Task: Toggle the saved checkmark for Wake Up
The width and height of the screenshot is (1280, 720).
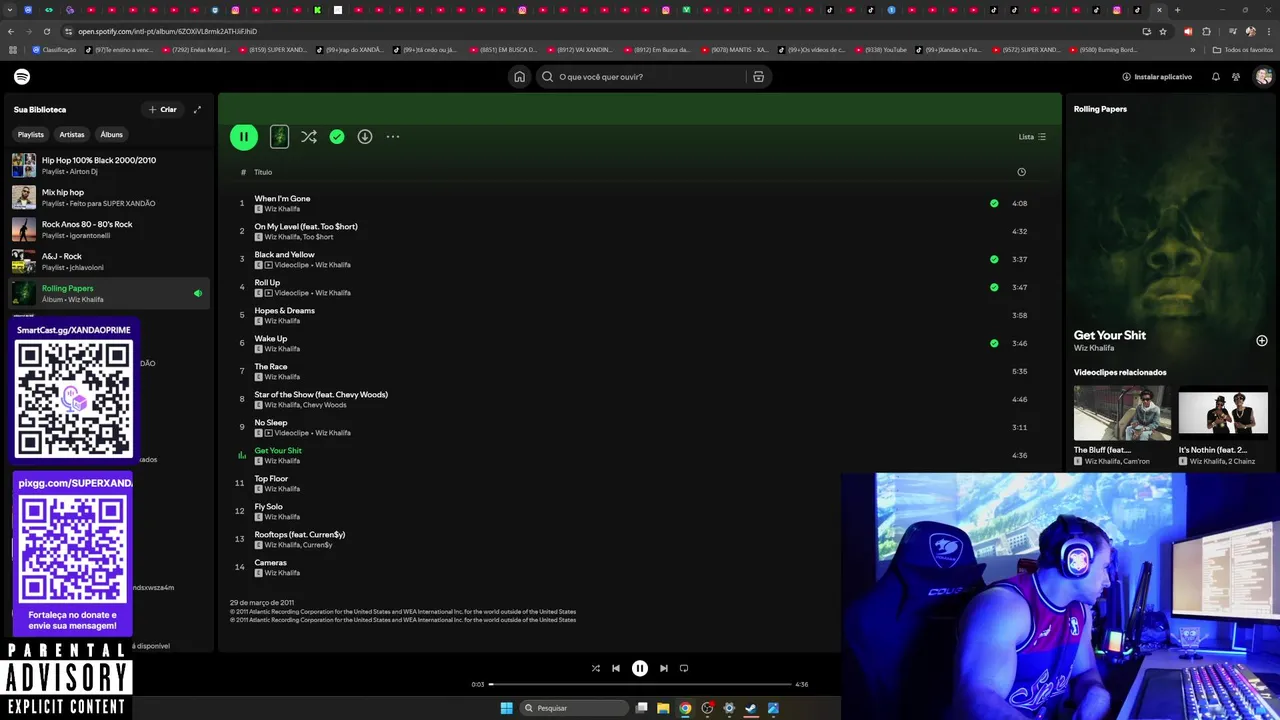Action: click(994, 343)
